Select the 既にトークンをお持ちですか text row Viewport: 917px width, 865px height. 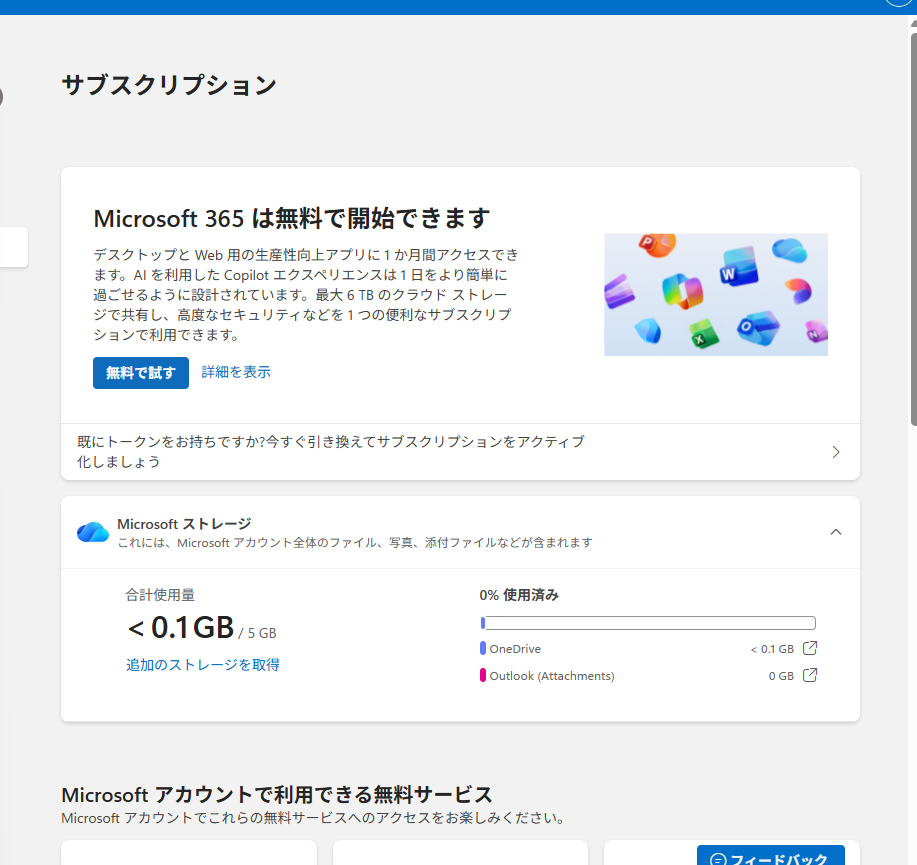460,452
